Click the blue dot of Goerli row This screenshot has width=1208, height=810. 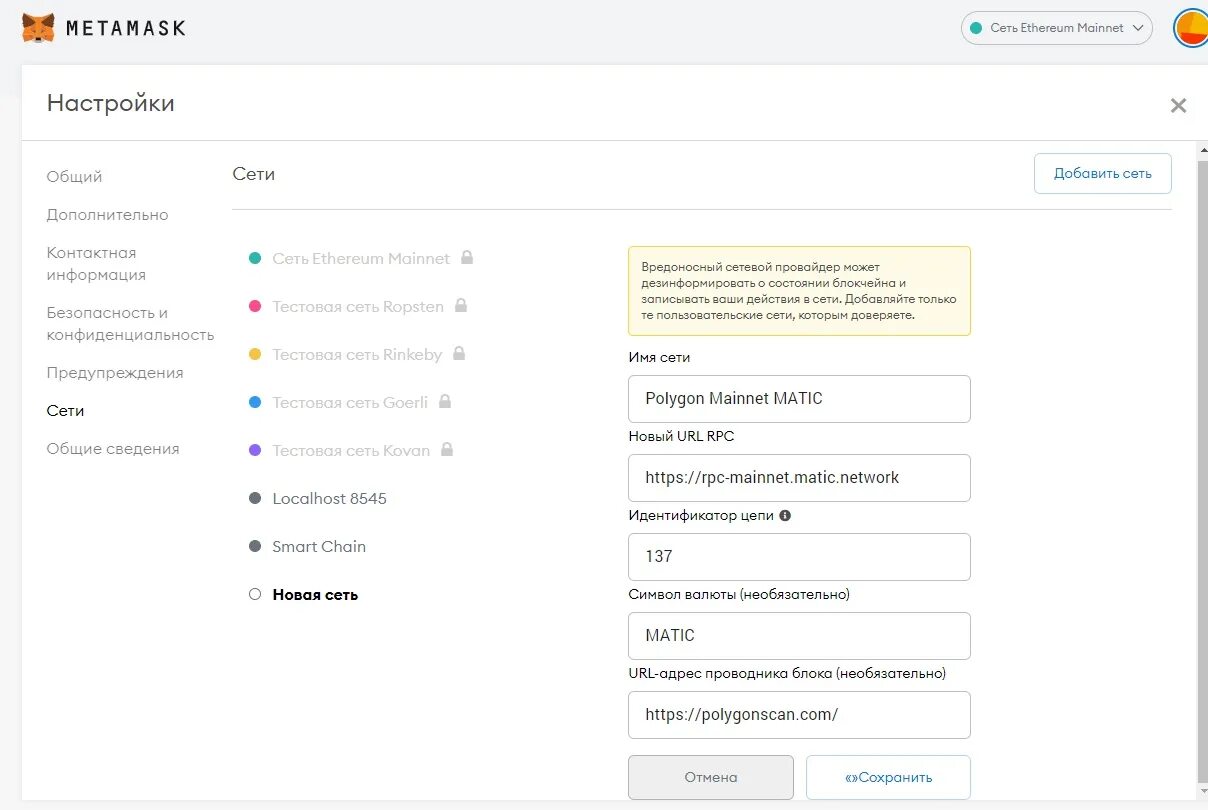tap(254, 402)
